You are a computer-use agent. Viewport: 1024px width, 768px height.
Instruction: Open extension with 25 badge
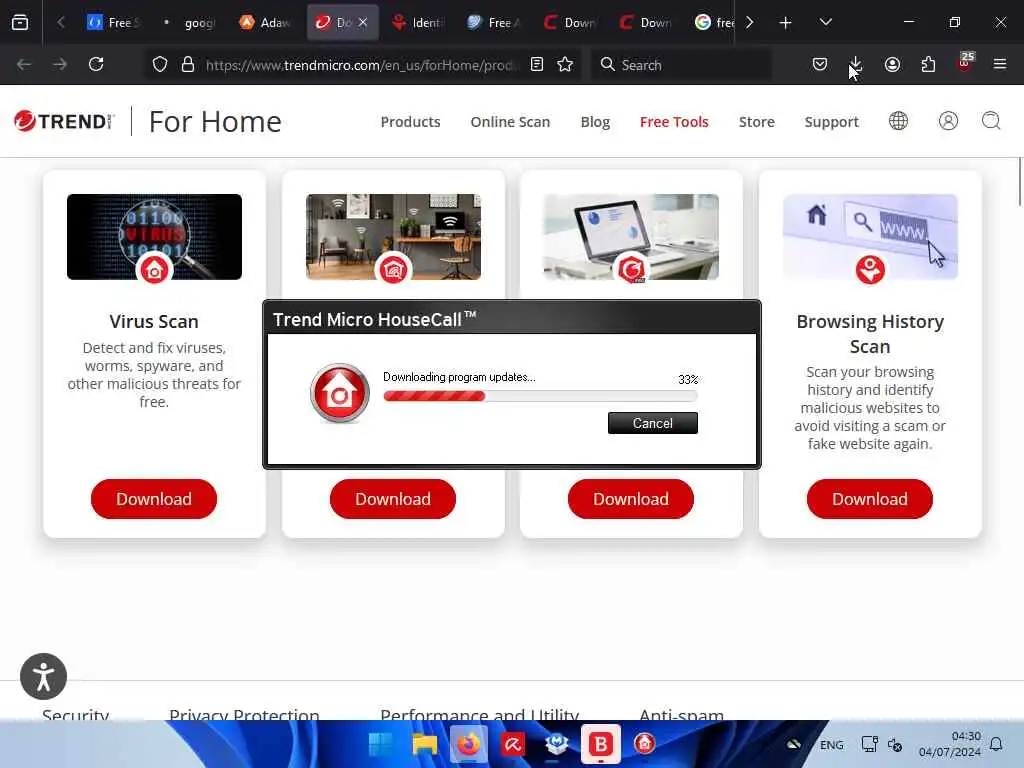point(965,63)
